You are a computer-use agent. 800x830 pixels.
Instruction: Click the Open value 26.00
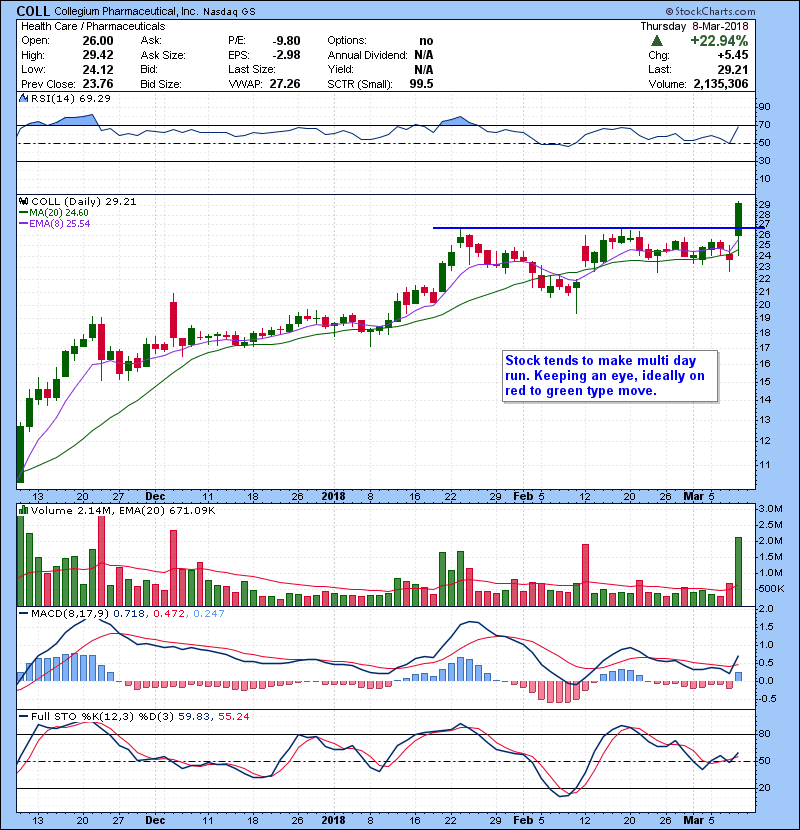[x=98, y=41]
